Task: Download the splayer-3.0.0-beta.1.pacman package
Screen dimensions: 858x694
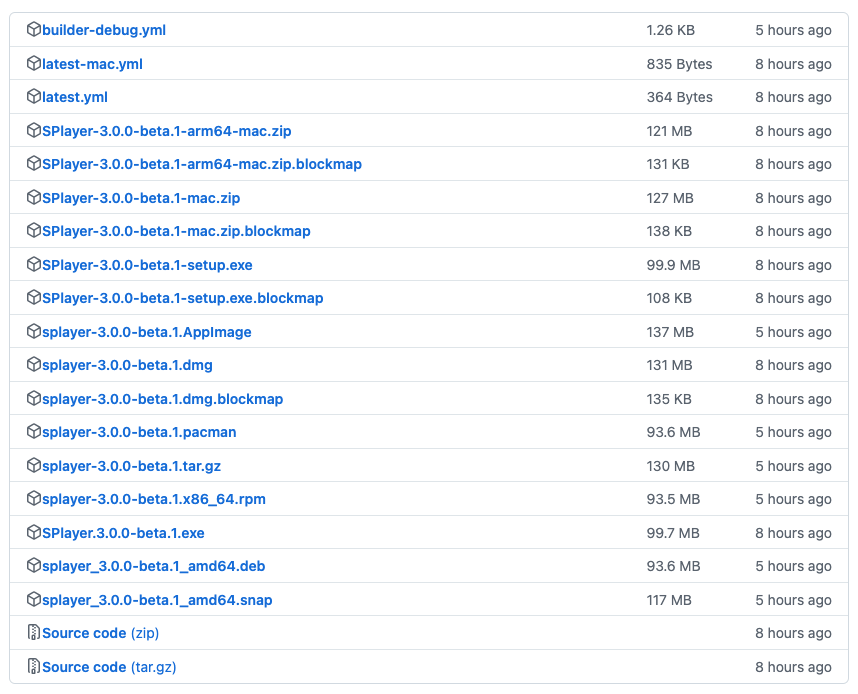Action: (139, 432)
